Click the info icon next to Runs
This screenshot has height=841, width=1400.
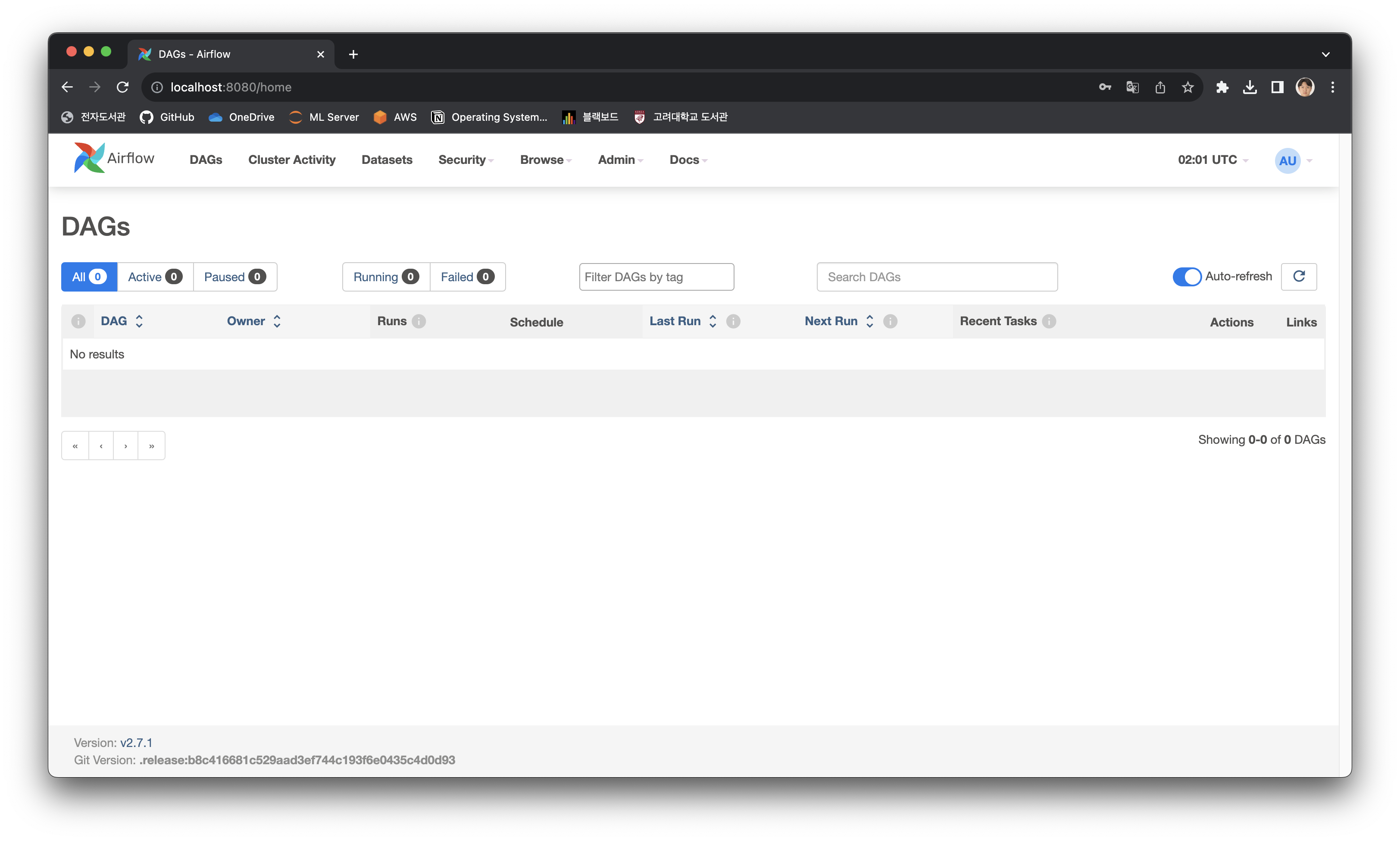click(419, 321)
